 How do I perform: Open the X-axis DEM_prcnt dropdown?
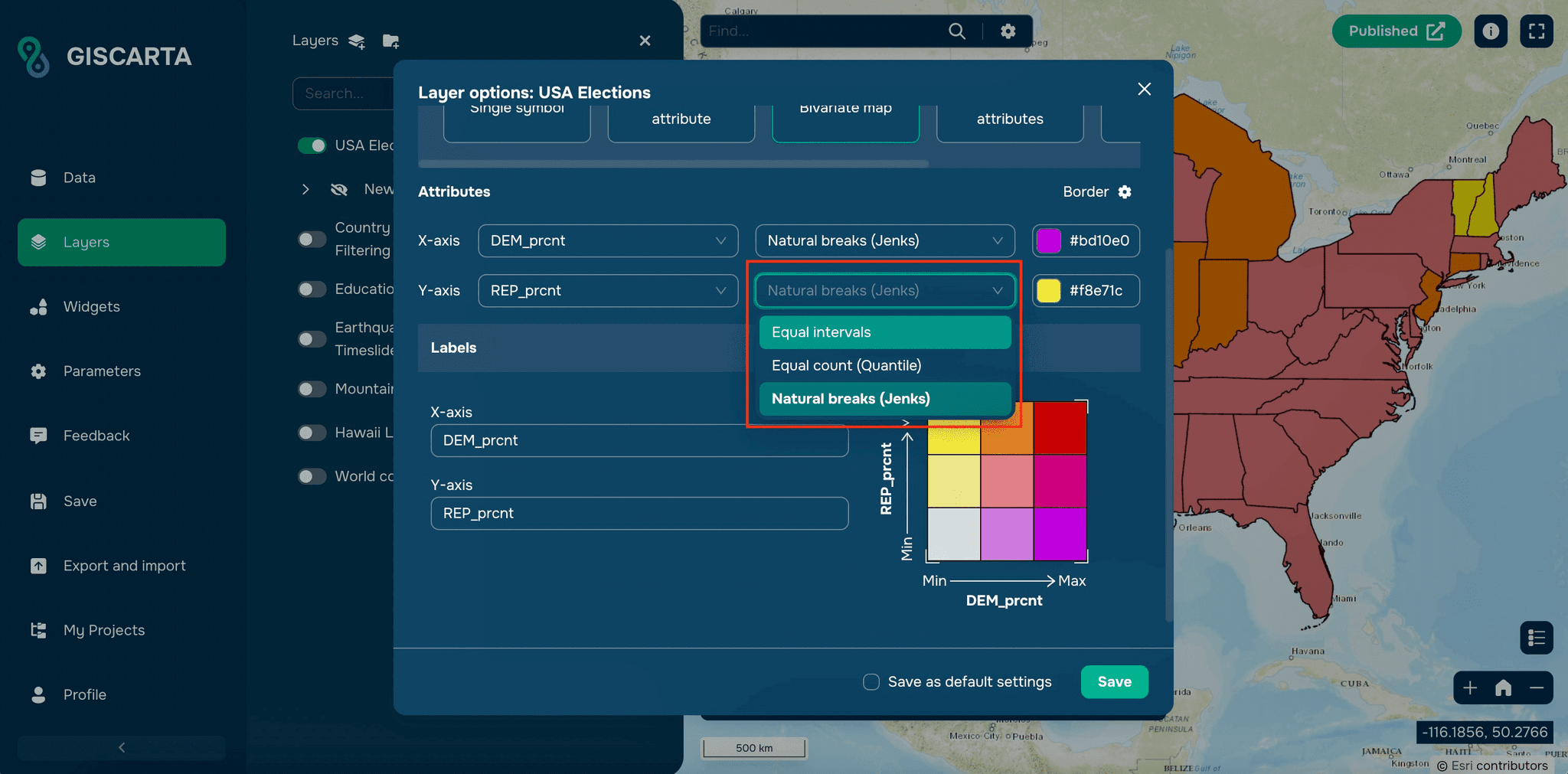click(607, 240)
